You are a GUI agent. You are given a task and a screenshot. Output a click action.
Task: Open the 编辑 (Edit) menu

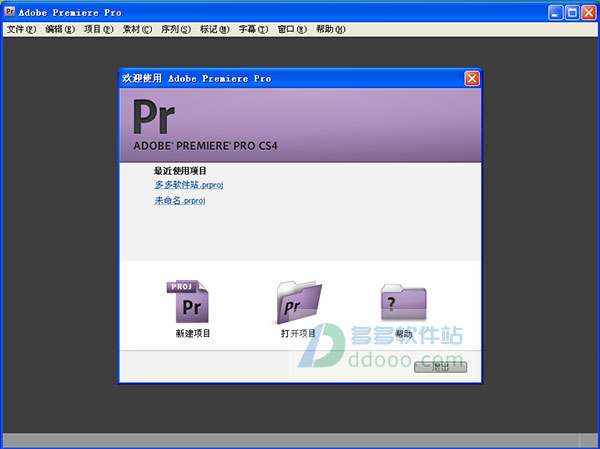tap(60, 29)
